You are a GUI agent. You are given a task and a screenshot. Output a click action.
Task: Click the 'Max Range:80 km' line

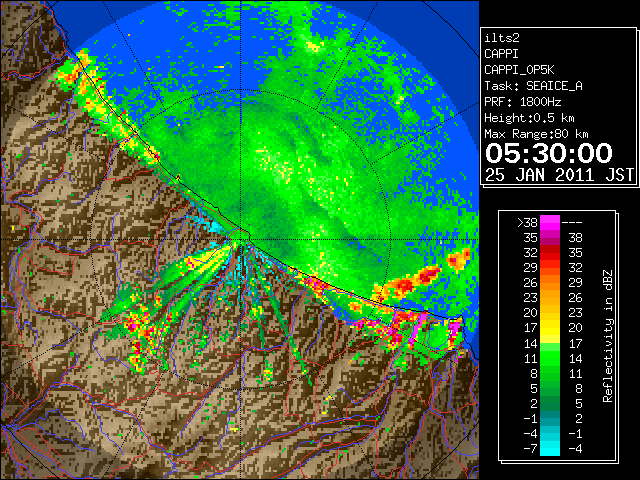[x=536, y=134]
